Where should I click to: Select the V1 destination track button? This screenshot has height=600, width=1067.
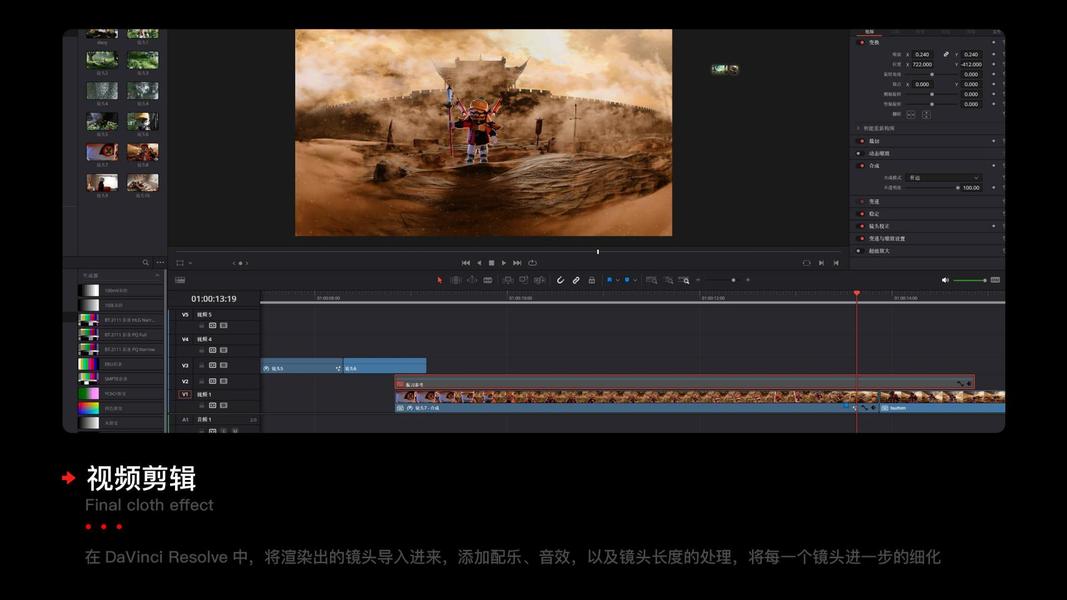click(185, 394)
